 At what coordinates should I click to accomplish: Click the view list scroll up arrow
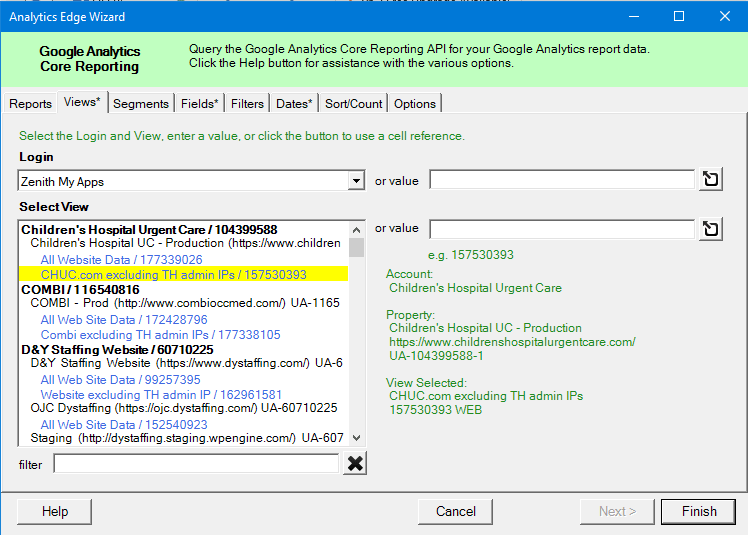(356, 230)
